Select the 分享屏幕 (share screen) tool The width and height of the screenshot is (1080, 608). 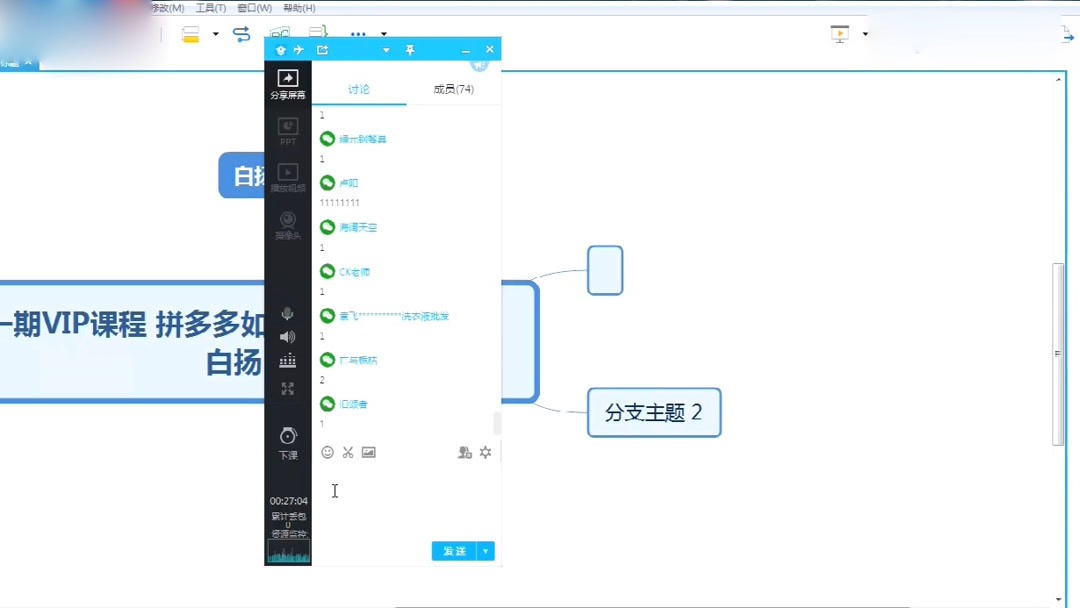coord(287,79)
